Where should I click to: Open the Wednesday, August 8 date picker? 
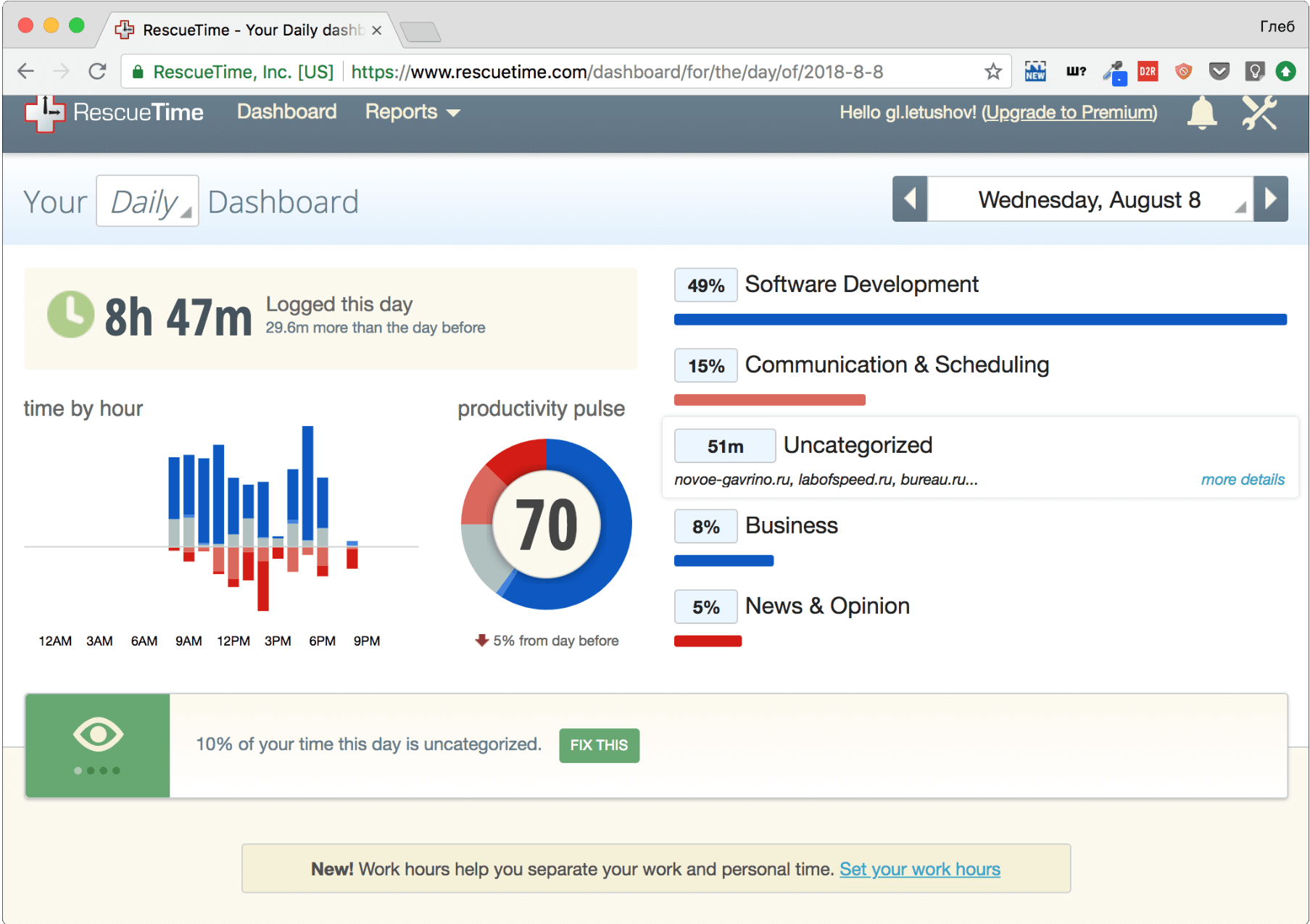[1090, 199]
